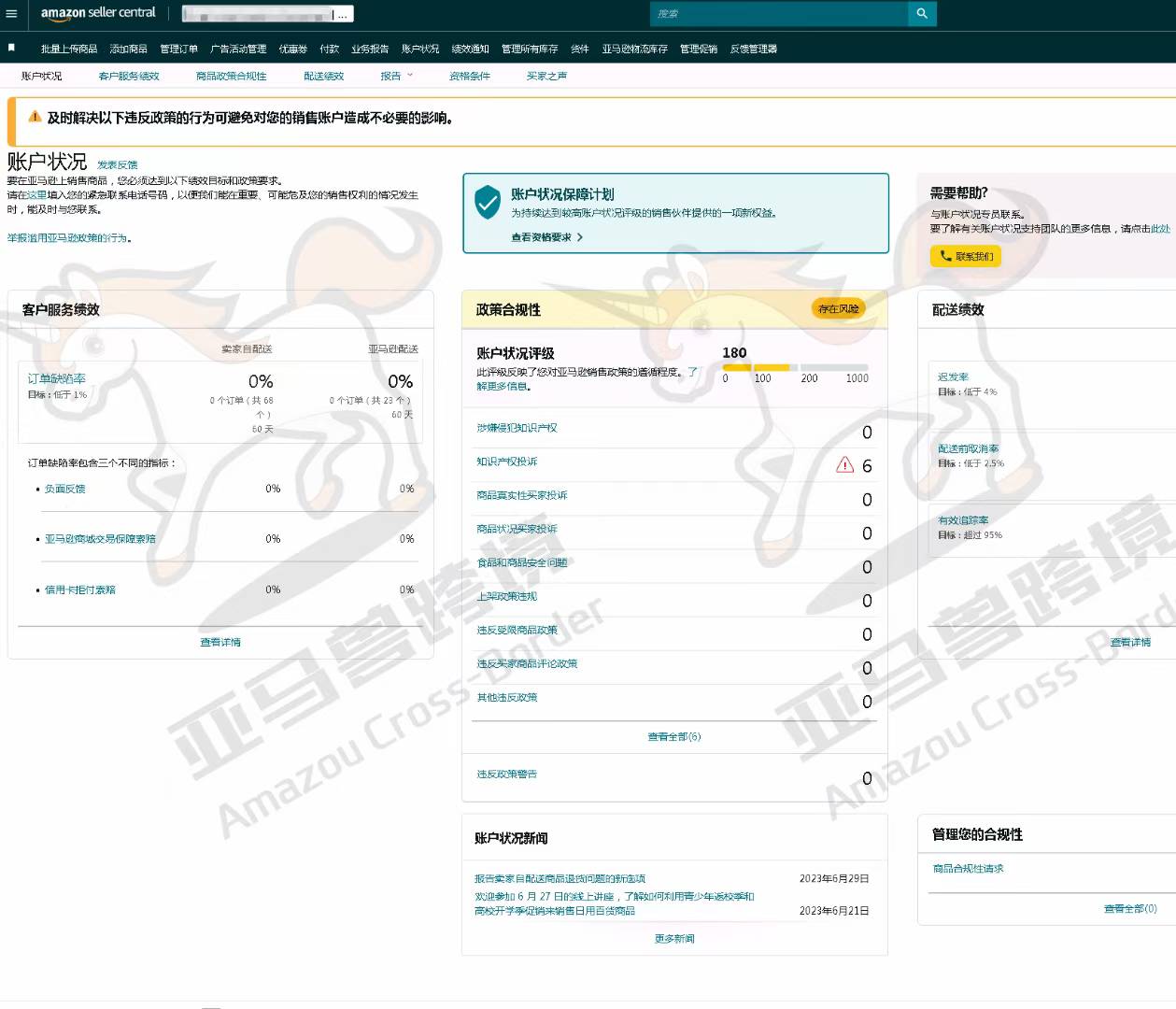
Task: Click the 联系我们 button
Action: (x=965, y=256)
